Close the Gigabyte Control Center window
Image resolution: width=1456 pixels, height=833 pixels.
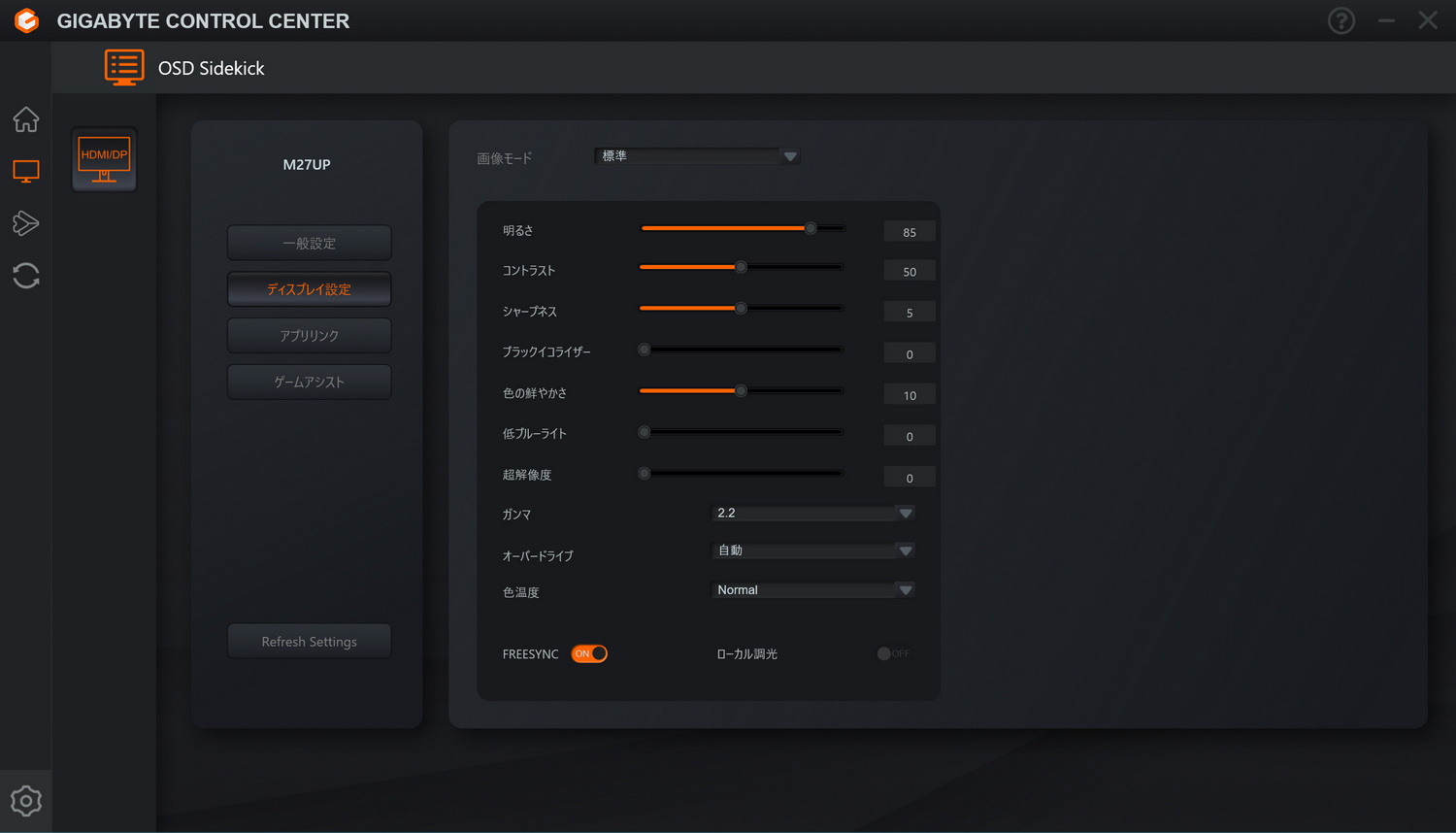click(x=1428, y=20)
